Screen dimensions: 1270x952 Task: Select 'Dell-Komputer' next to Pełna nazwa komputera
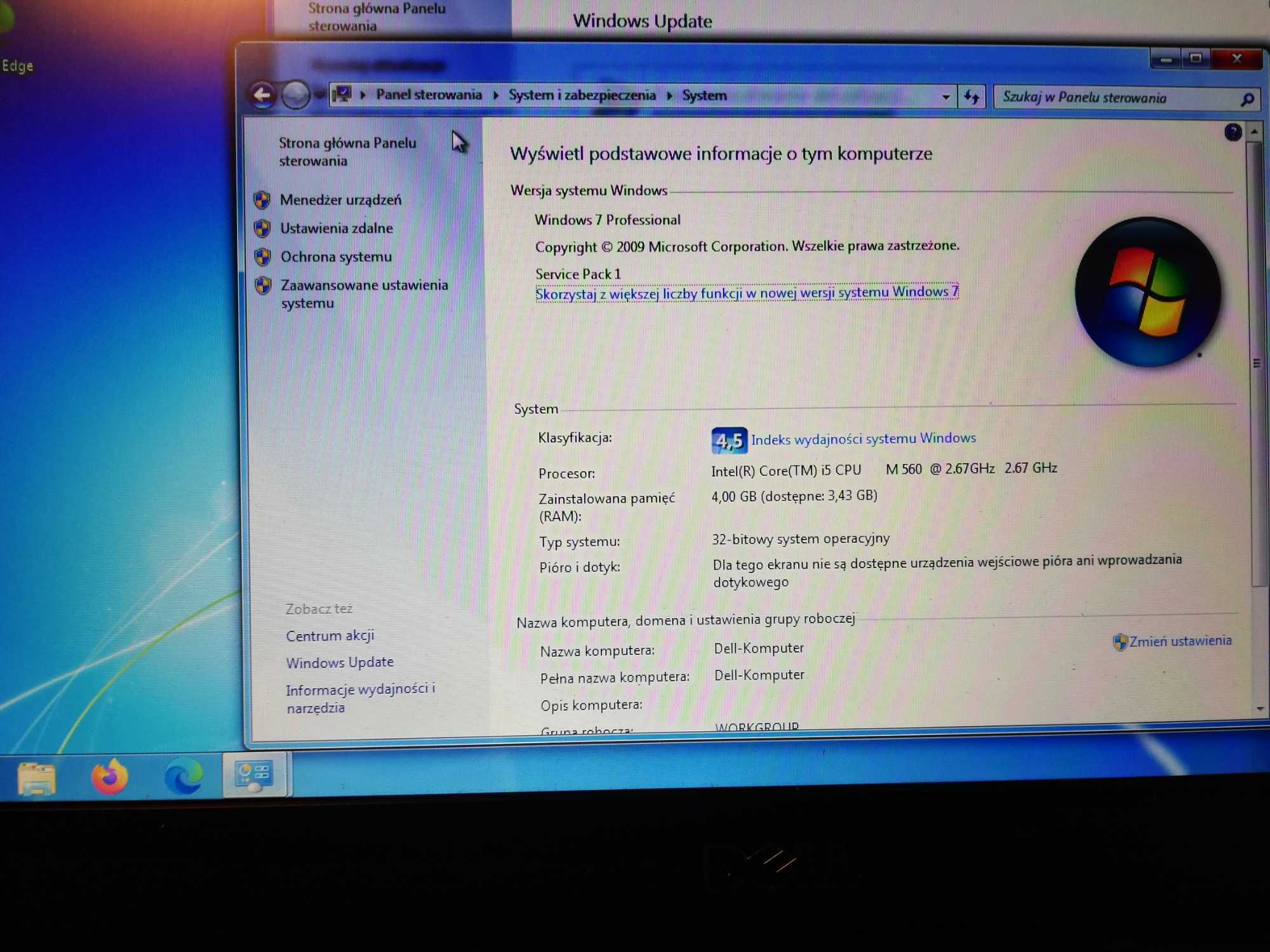[759, 675]
